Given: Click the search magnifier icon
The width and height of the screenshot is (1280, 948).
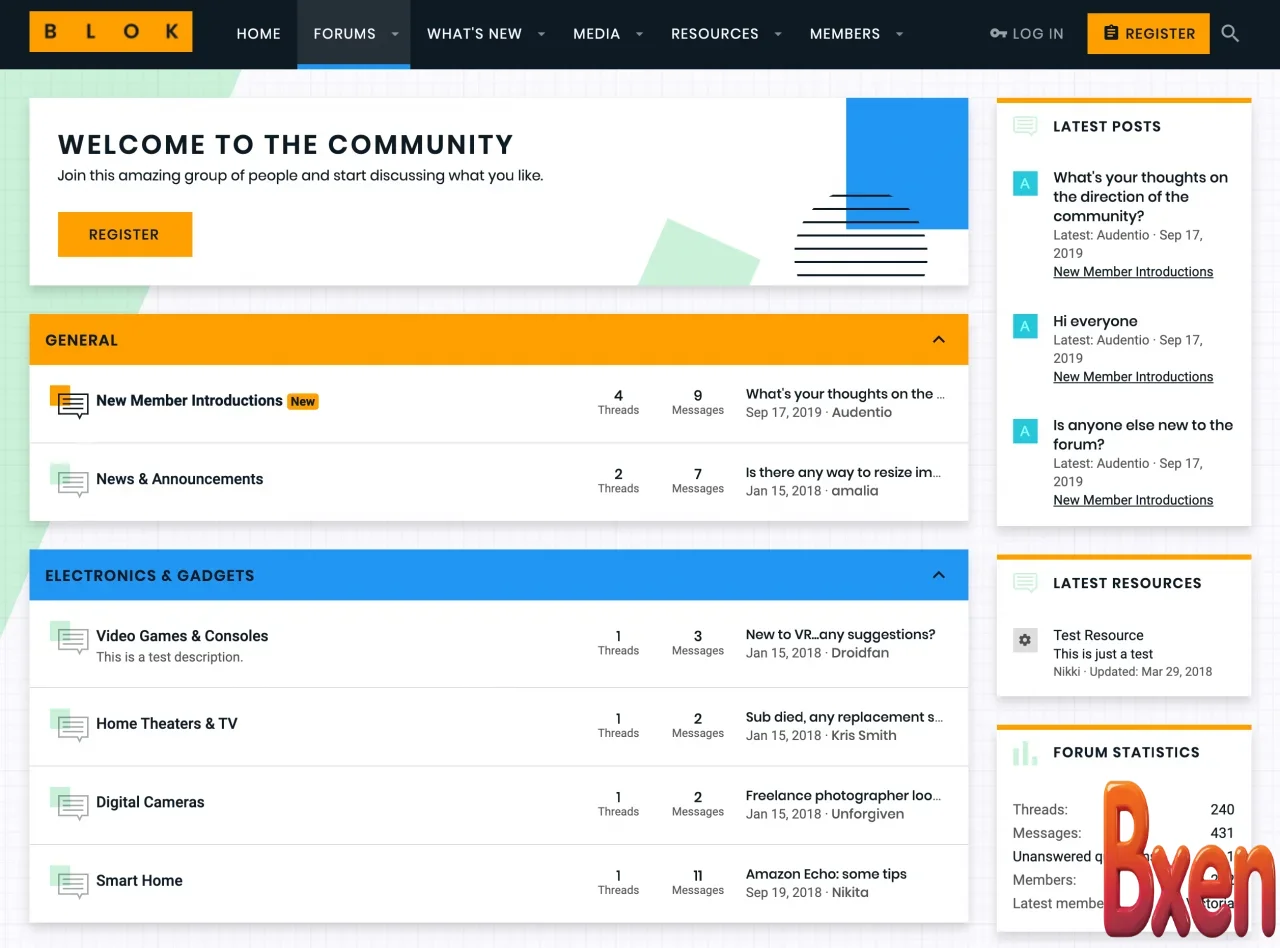Looking at the screenshot, I should tap(1230, 34).
